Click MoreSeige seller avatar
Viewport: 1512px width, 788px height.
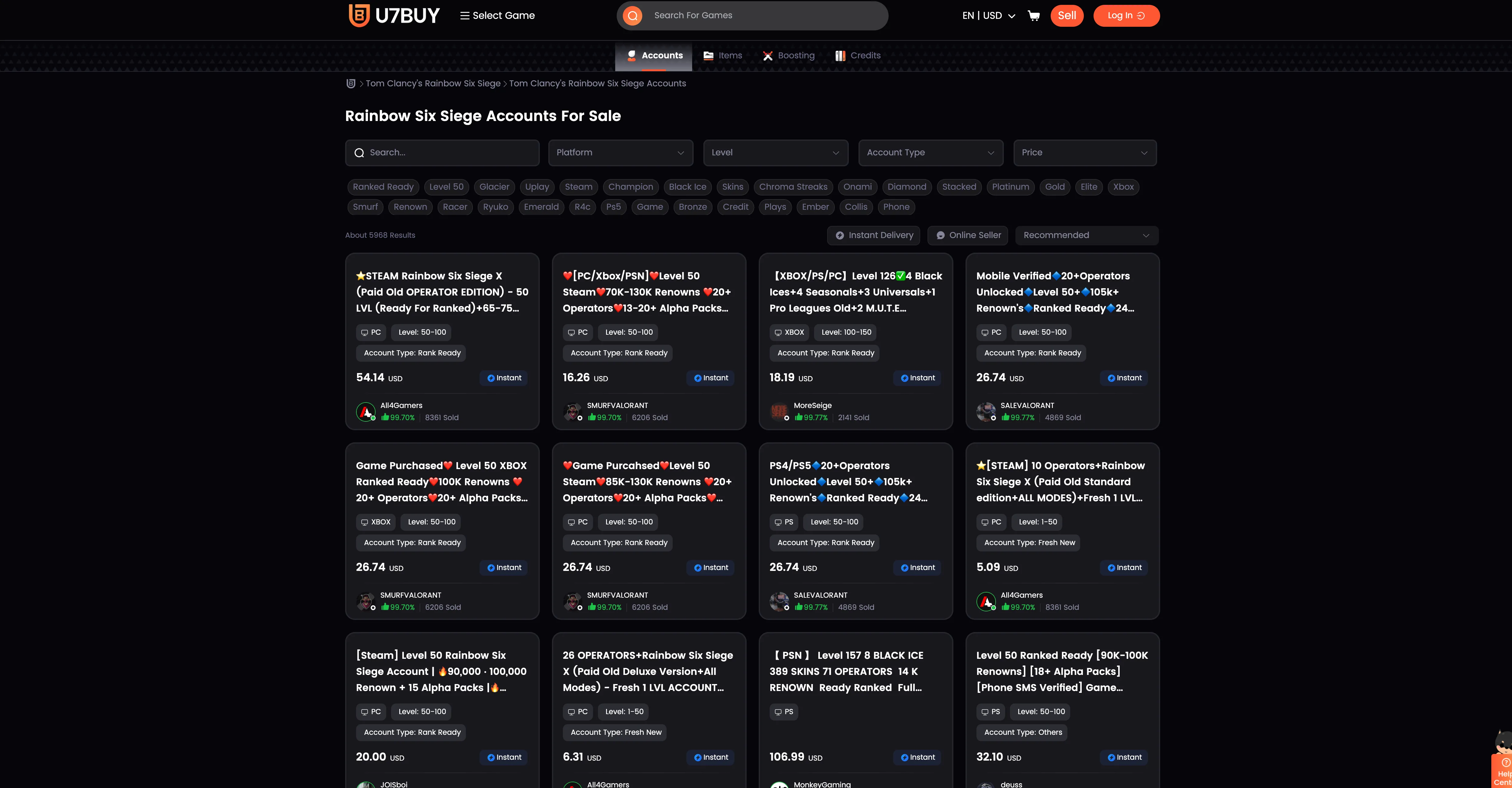779,411
